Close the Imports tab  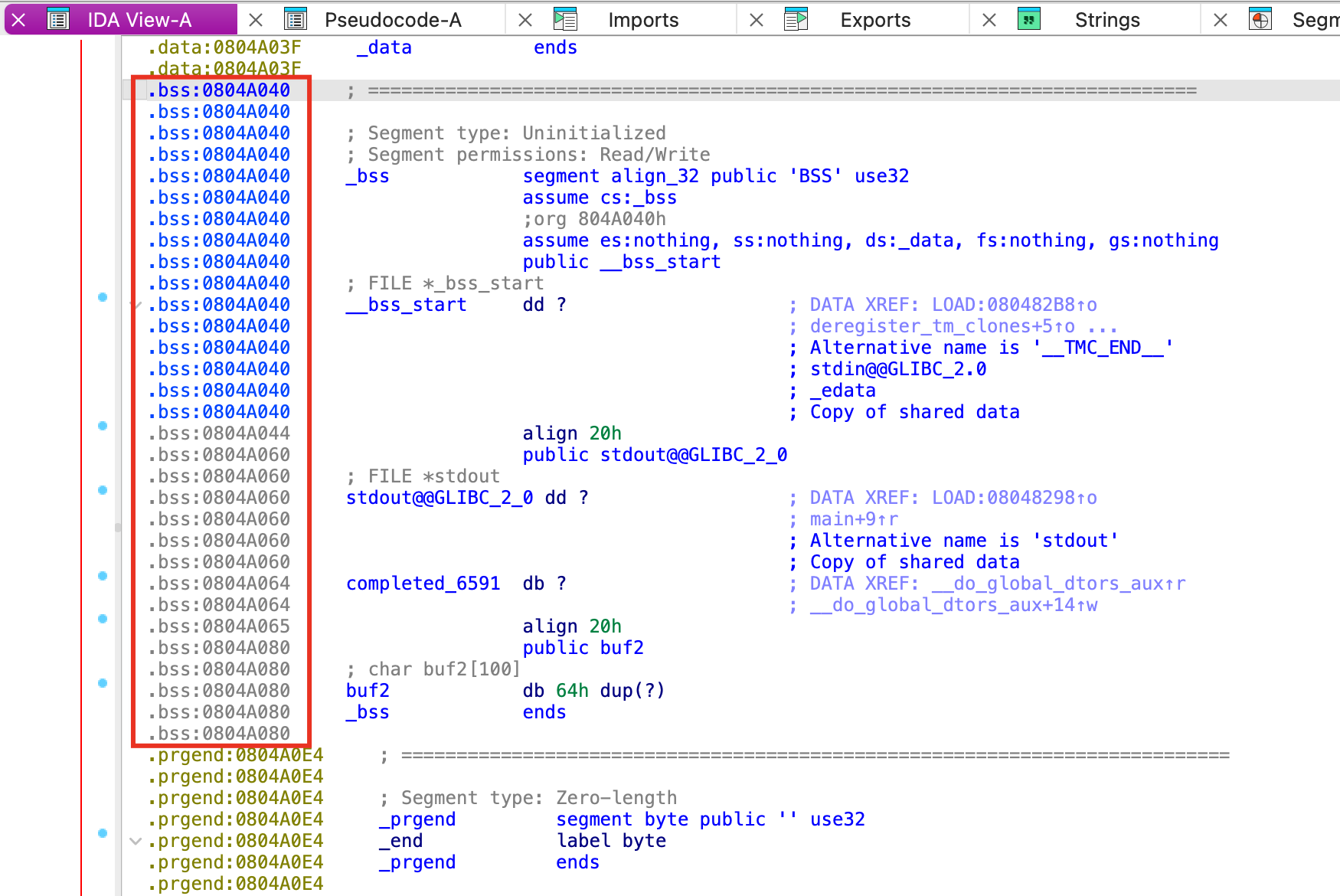point(525,20)
